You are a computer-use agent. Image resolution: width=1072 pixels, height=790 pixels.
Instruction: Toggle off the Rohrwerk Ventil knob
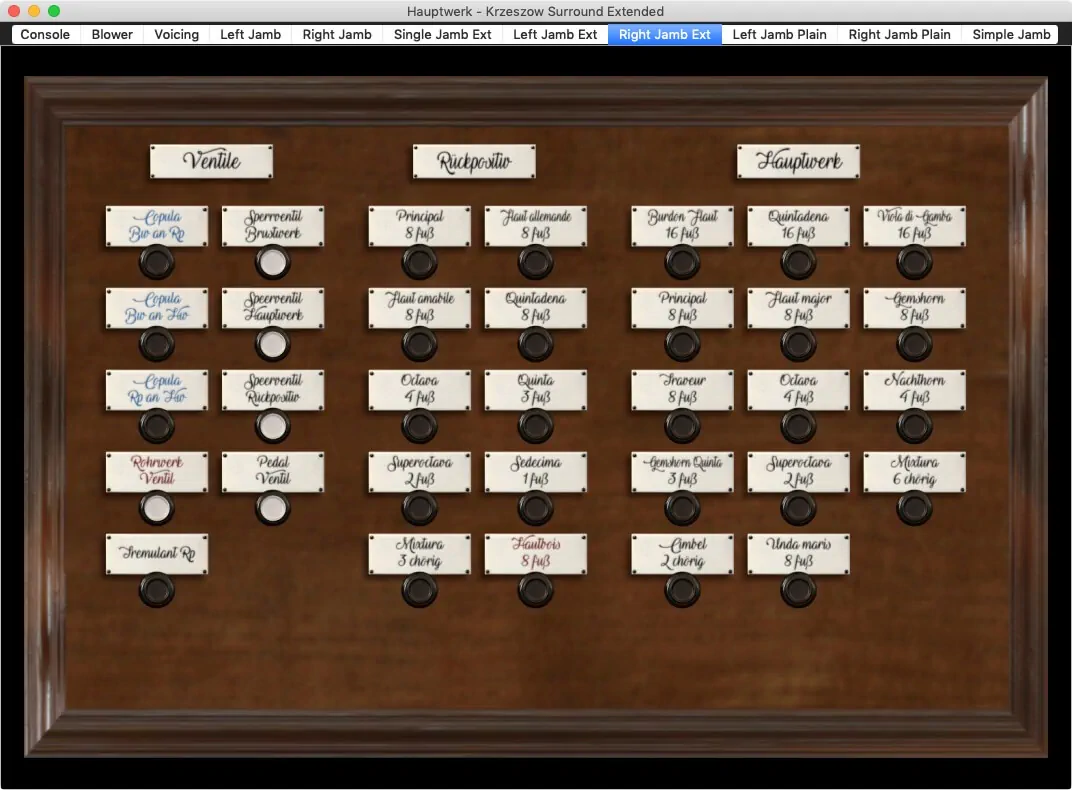coord(156,508)
